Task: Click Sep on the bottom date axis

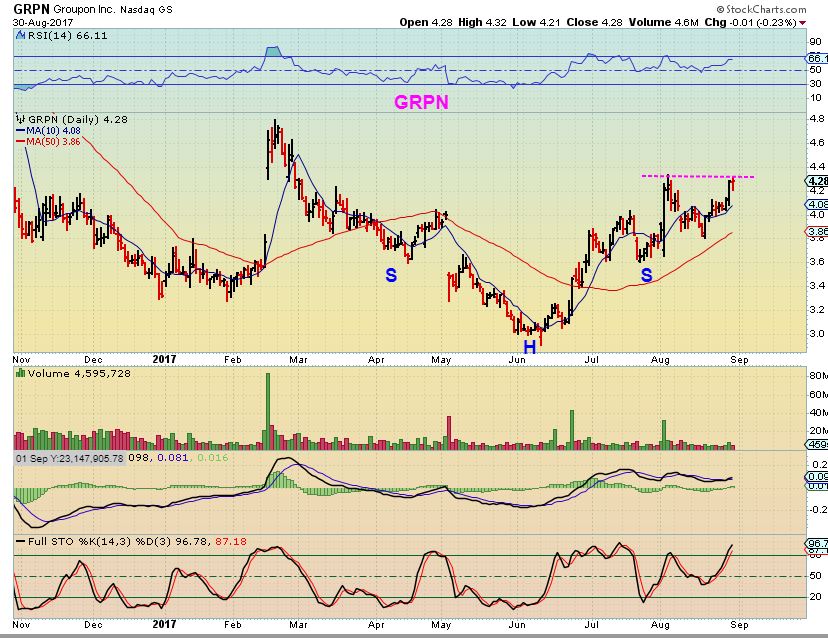Action: (x=739, y=624)
